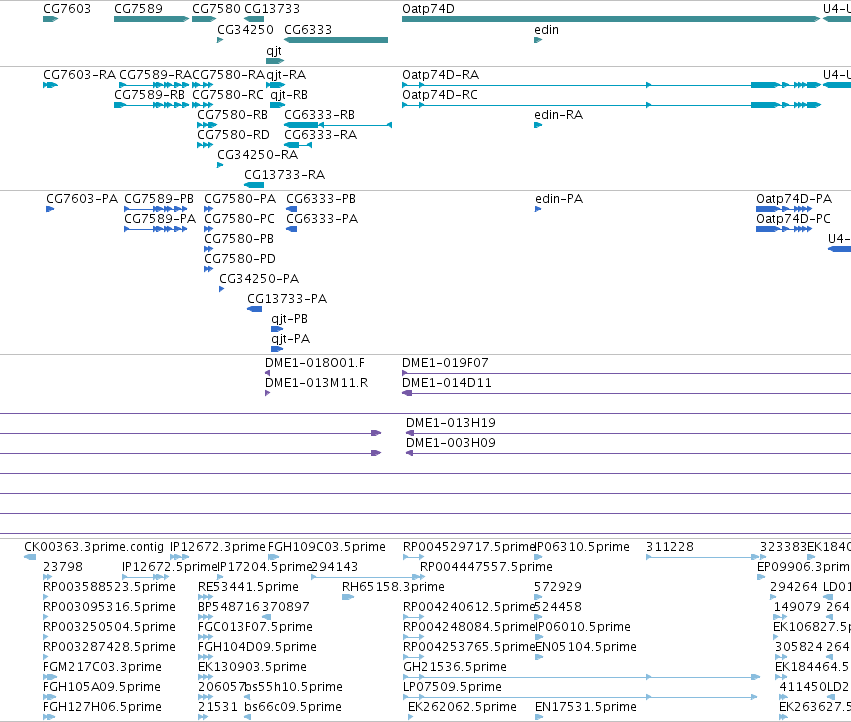Screen dimensions: 851x722
Task: Select protein CG7603-PA
Action: click(x=82, y=199)
